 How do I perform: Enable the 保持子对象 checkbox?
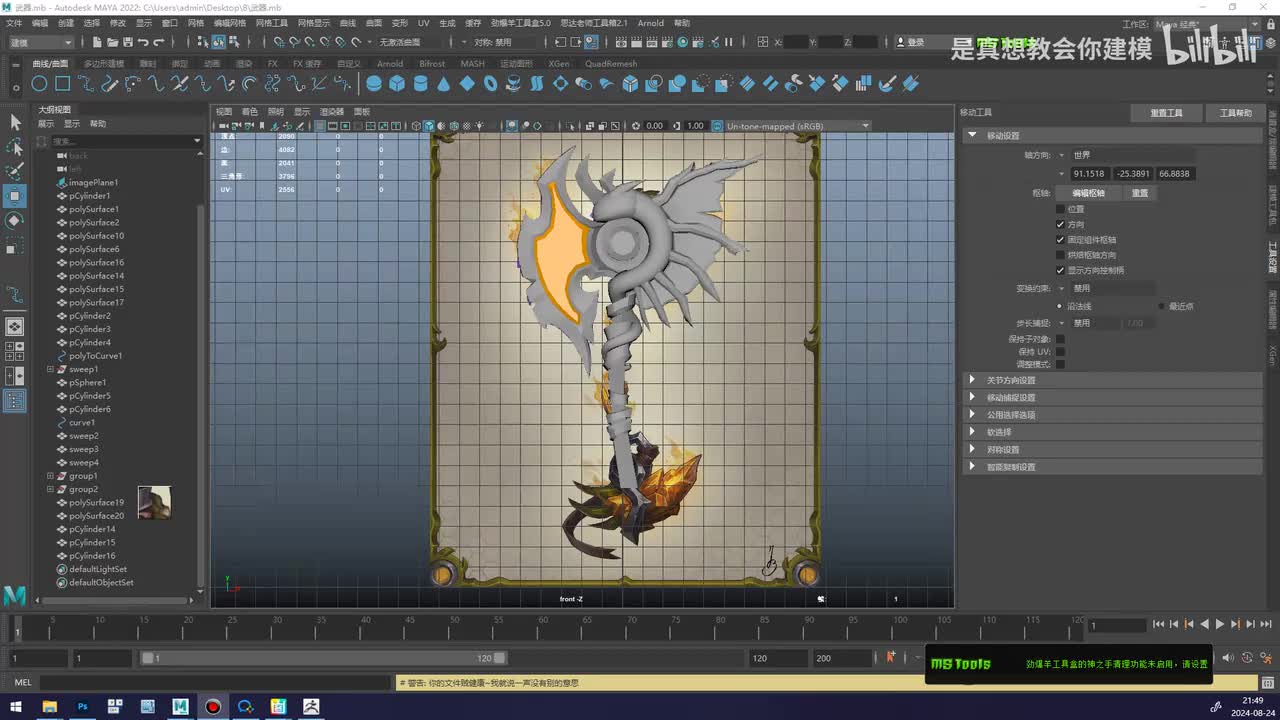[1060, 339]
